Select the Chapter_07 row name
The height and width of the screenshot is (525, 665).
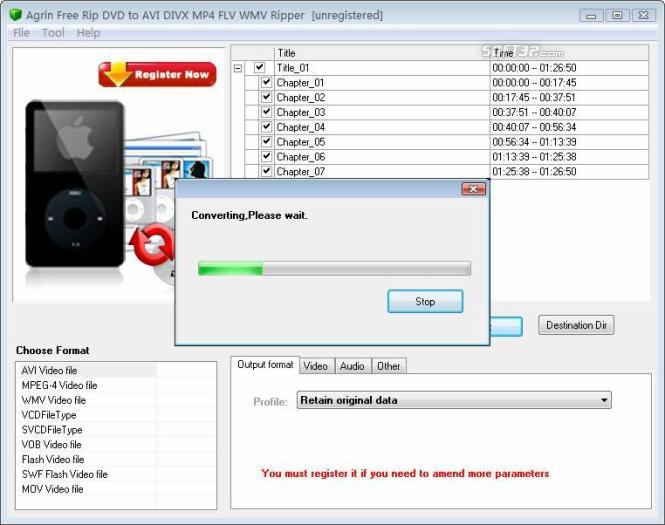[301, 172]
